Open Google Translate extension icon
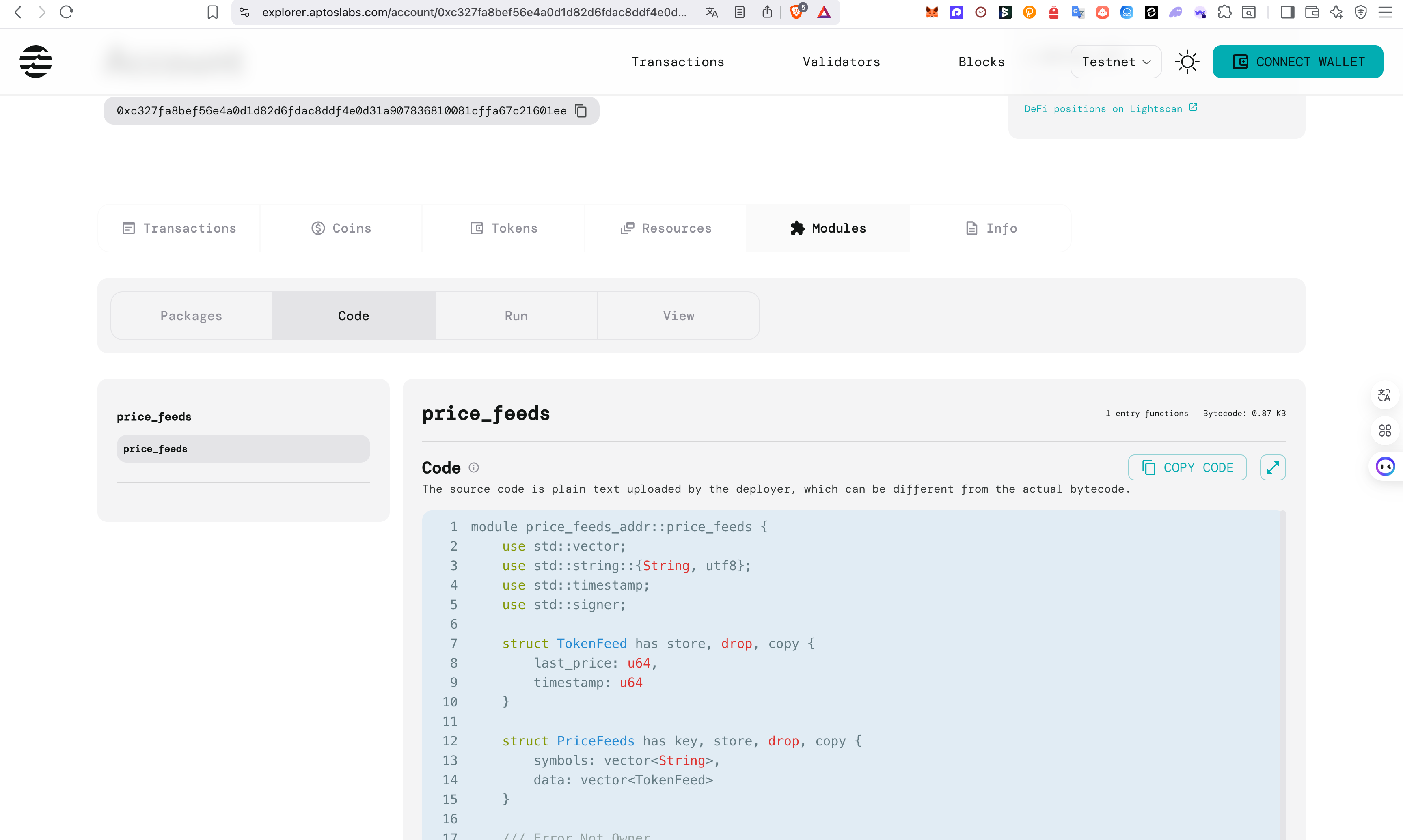This screenshot has width=1403, height=840. (x=1077, y=12)
